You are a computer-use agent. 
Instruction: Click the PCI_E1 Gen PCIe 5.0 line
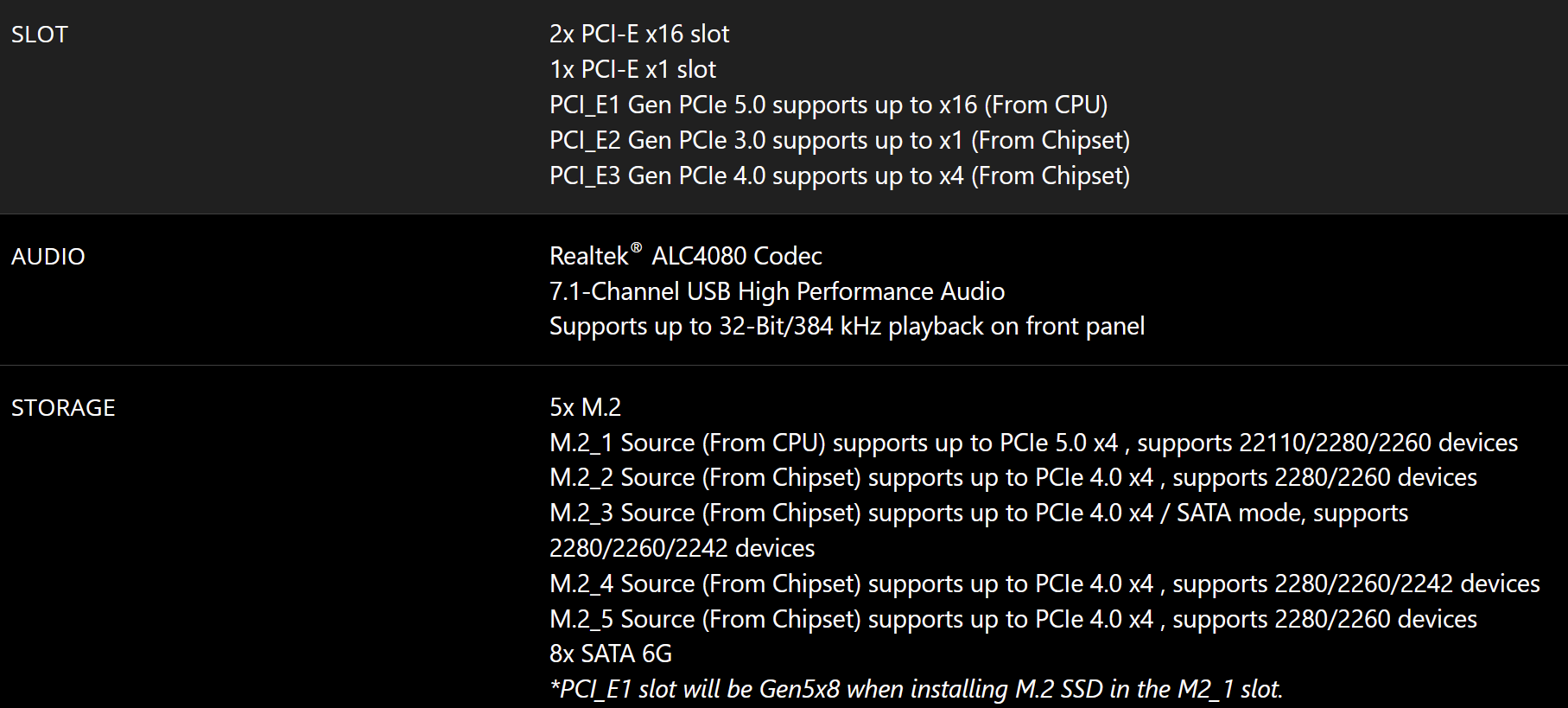coord(828,105)
